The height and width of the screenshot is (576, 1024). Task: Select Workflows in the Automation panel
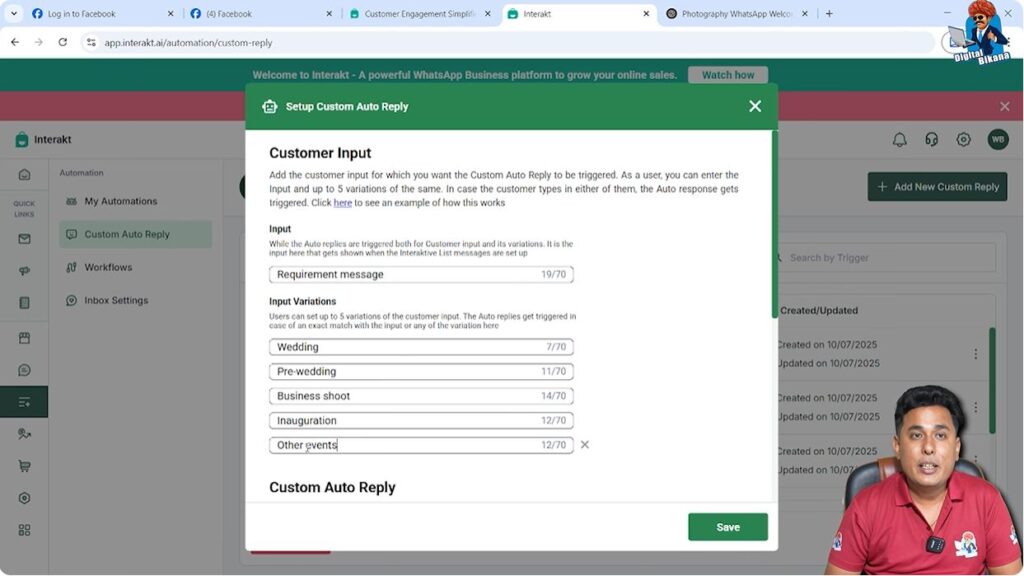point(105,267)
